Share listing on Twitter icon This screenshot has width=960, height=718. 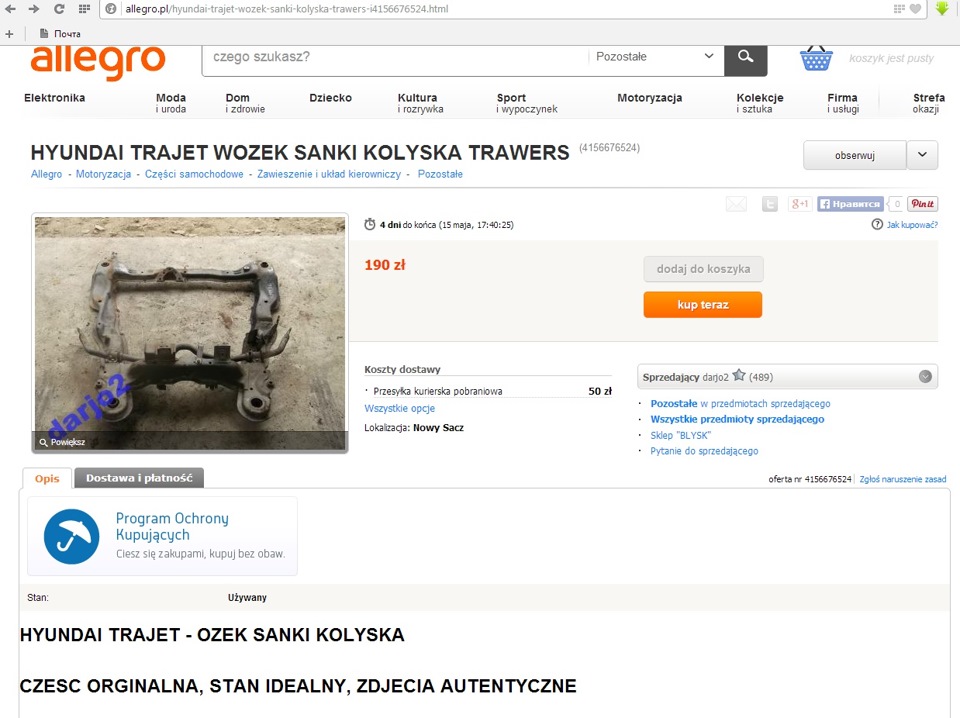(x=770, y=204)
